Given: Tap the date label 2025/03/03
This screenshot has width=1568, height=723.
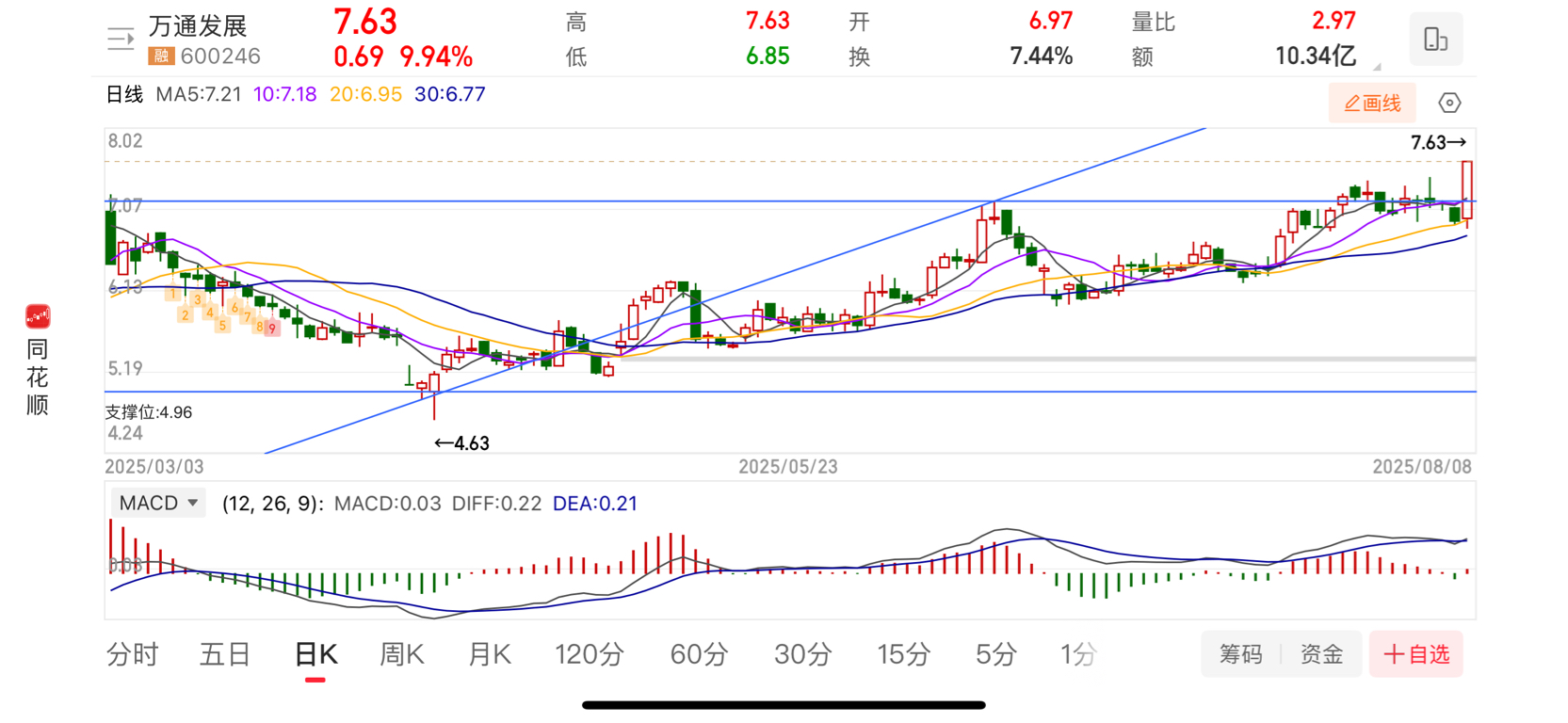Looking at the screenshot, I should point(154,467).
